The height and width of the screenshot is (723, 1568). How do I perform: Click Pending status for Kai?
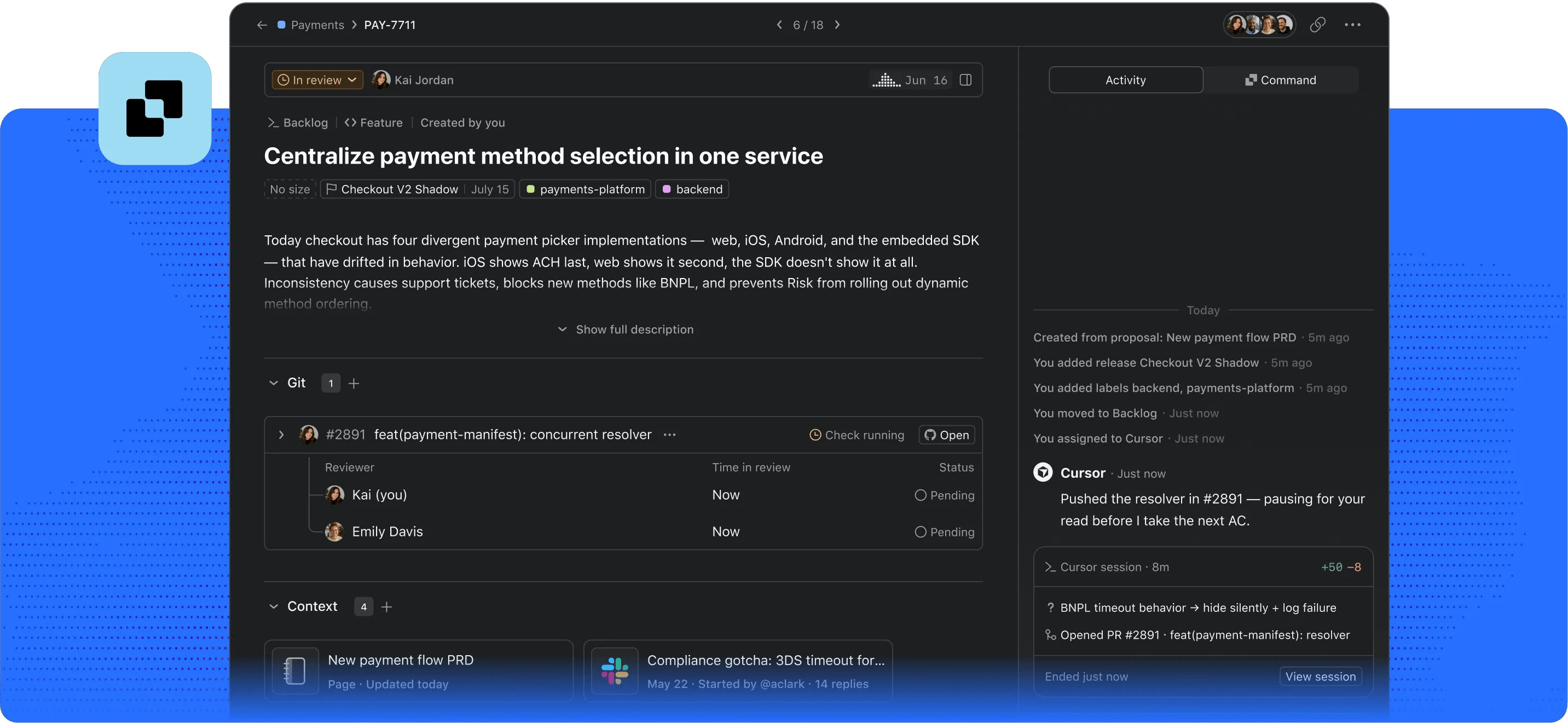coord(944,495)
